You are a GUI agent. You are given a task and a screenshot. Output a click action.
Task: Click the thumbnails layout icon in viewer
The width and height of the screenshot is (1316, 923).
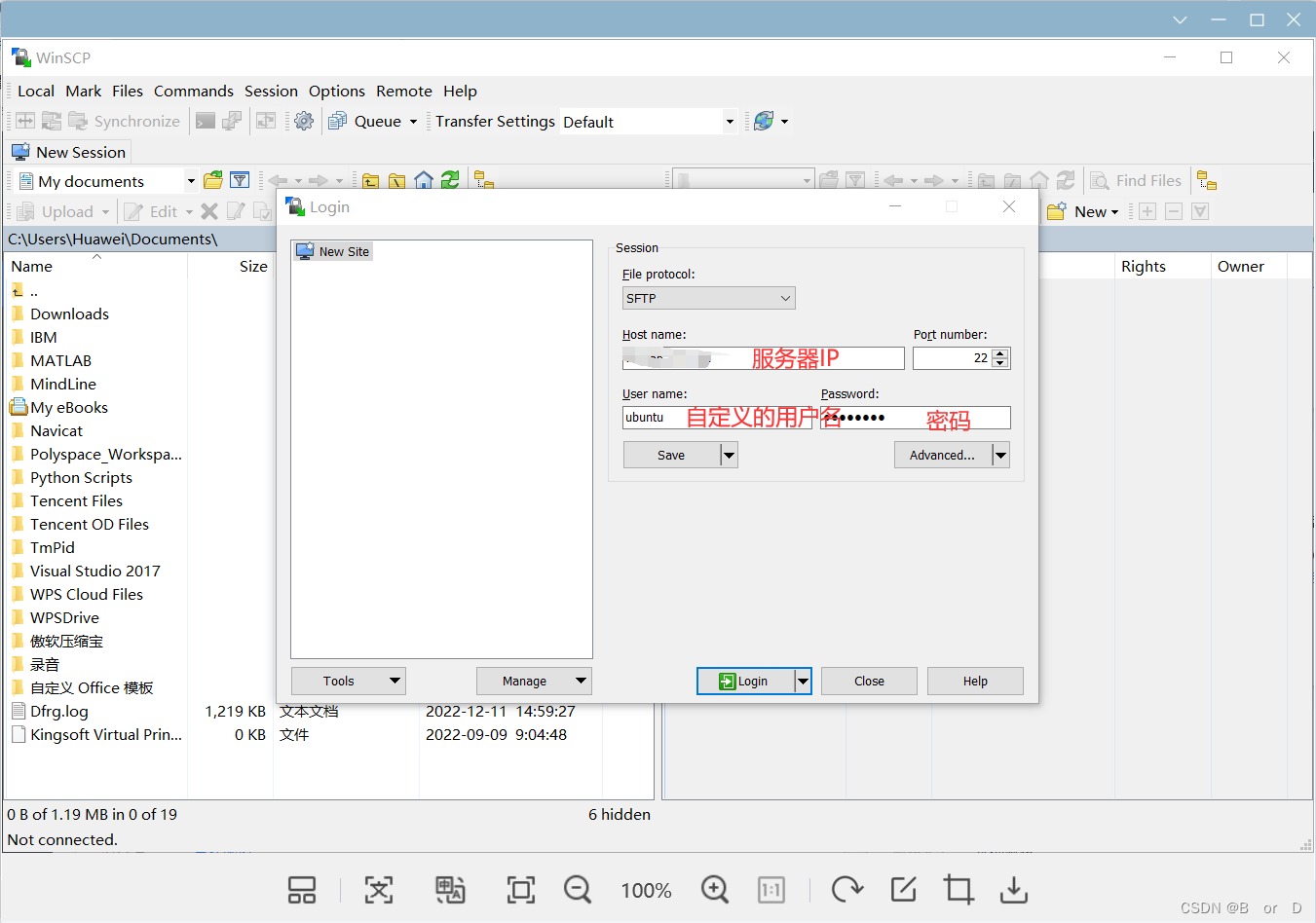[x=302, y=889]
